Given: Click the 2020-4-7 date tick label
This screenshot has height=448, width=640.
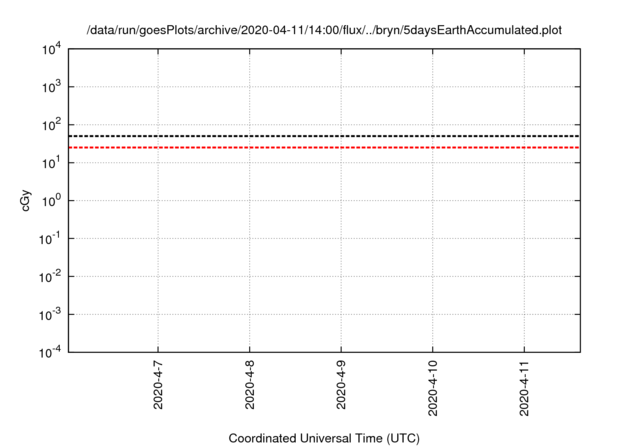Looking at the screenshot, I should click(158, 385).
